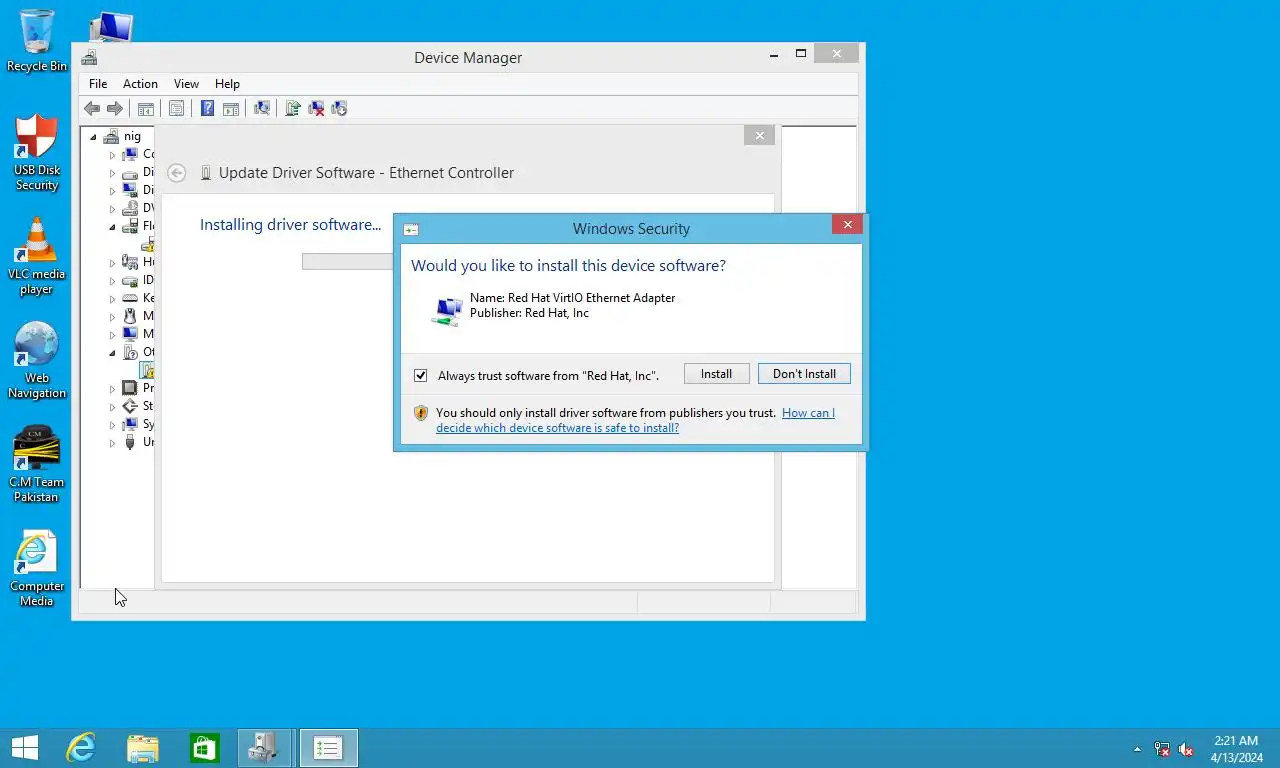Select the System devices icon in tree
The height and width of the screenshot is (768, 1280).
(130, 424)
